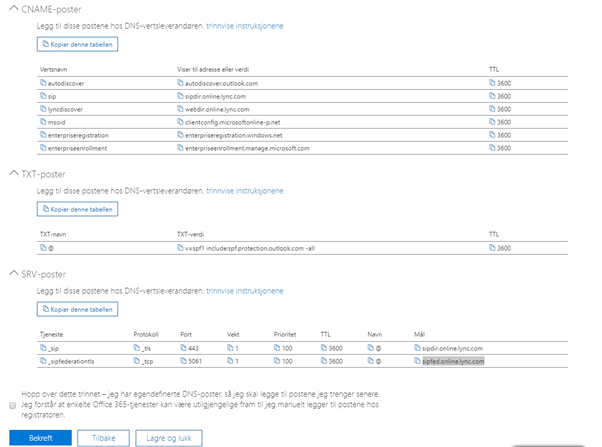Copy enterpriseregistration.windows.net value

click(x=180, y=135)
